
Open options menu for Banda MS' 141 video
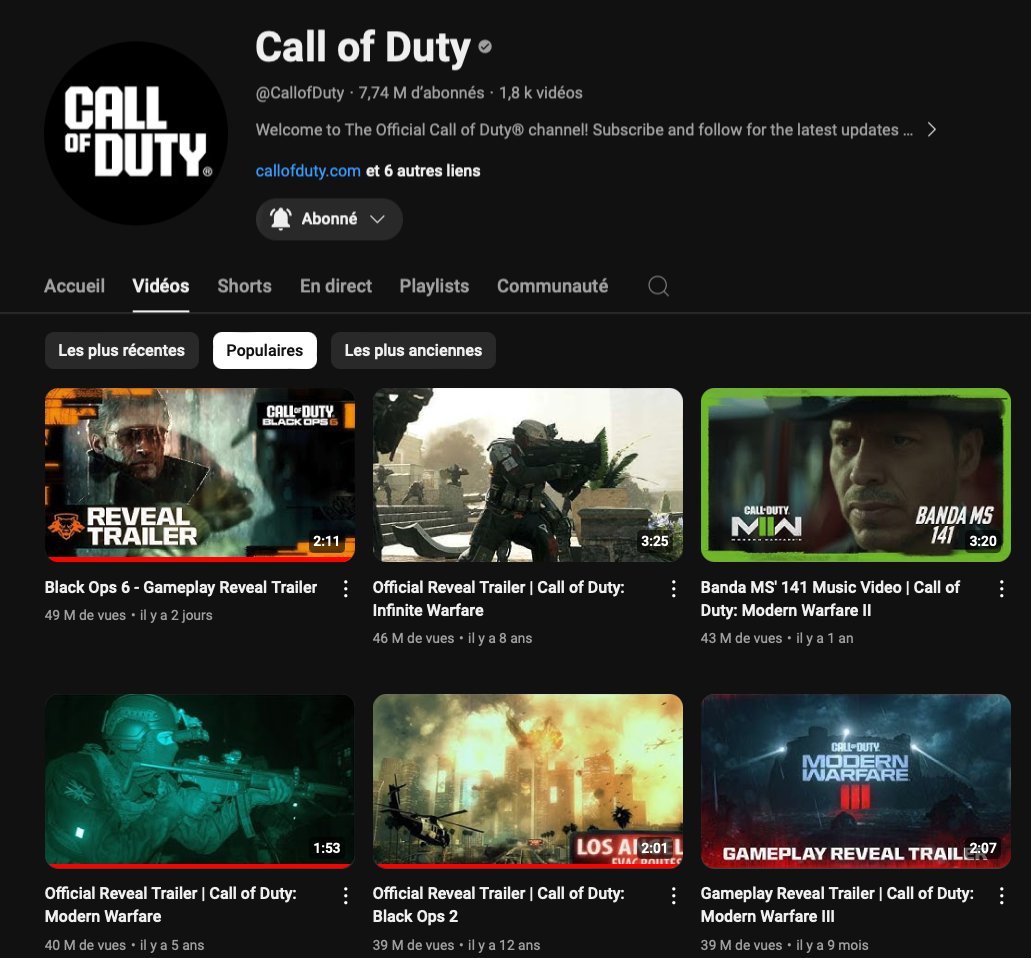coord(1002,589)
